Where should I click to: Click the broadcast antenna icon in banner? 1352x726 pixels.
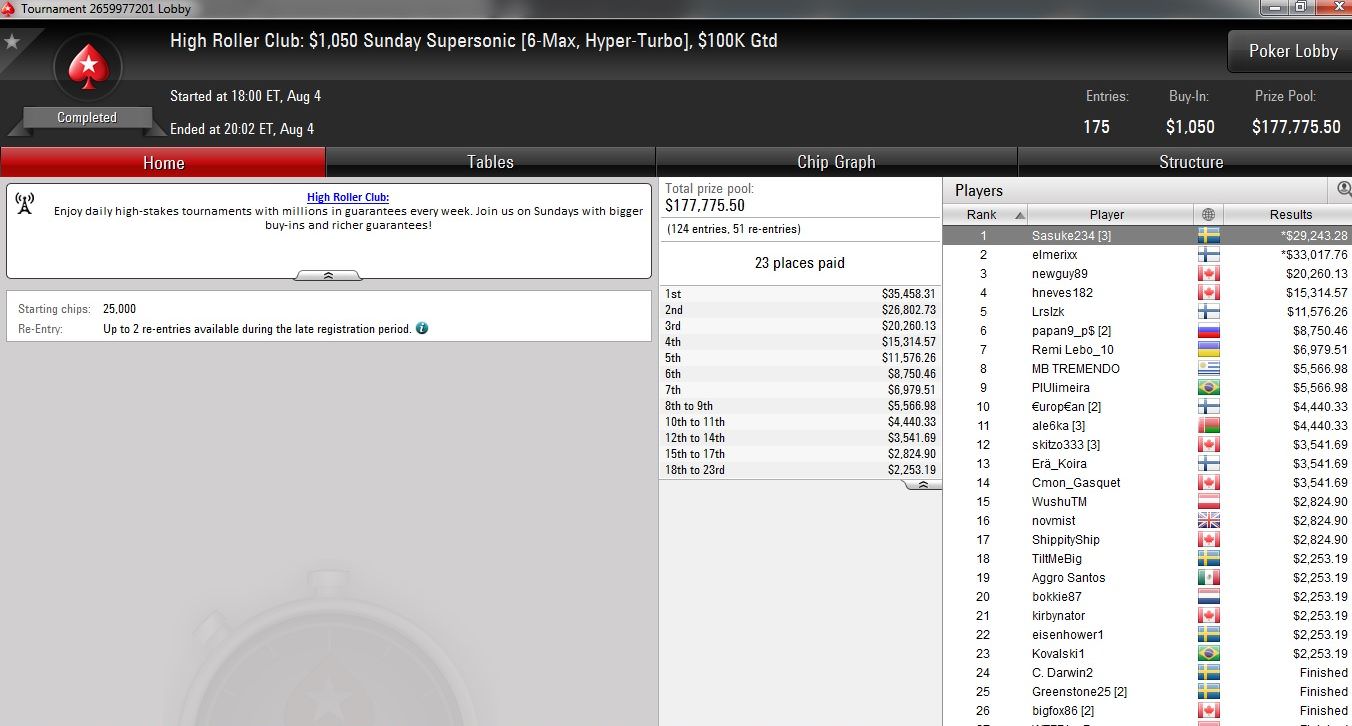click(25, 204)
